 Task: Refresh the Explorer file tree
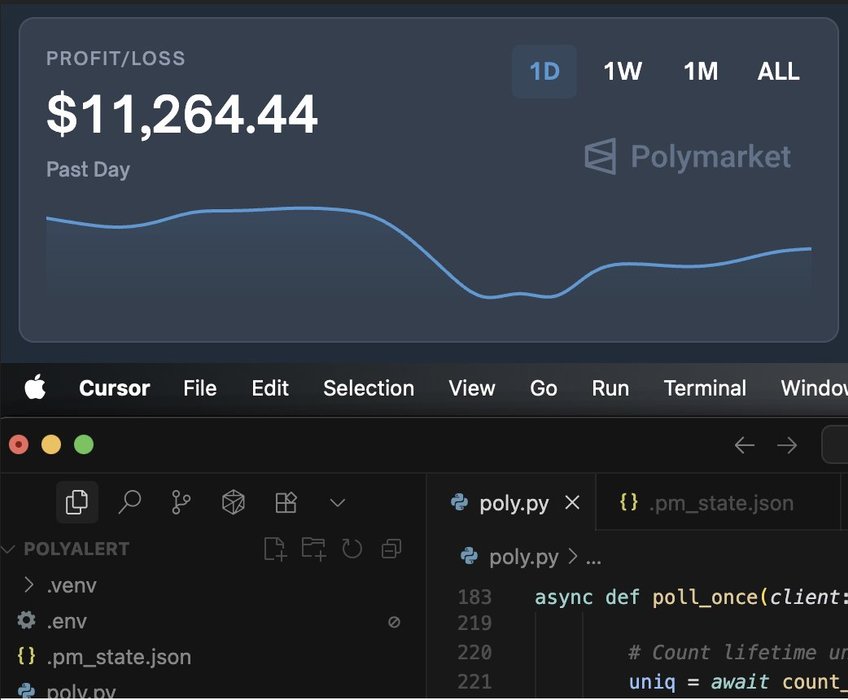352,548
